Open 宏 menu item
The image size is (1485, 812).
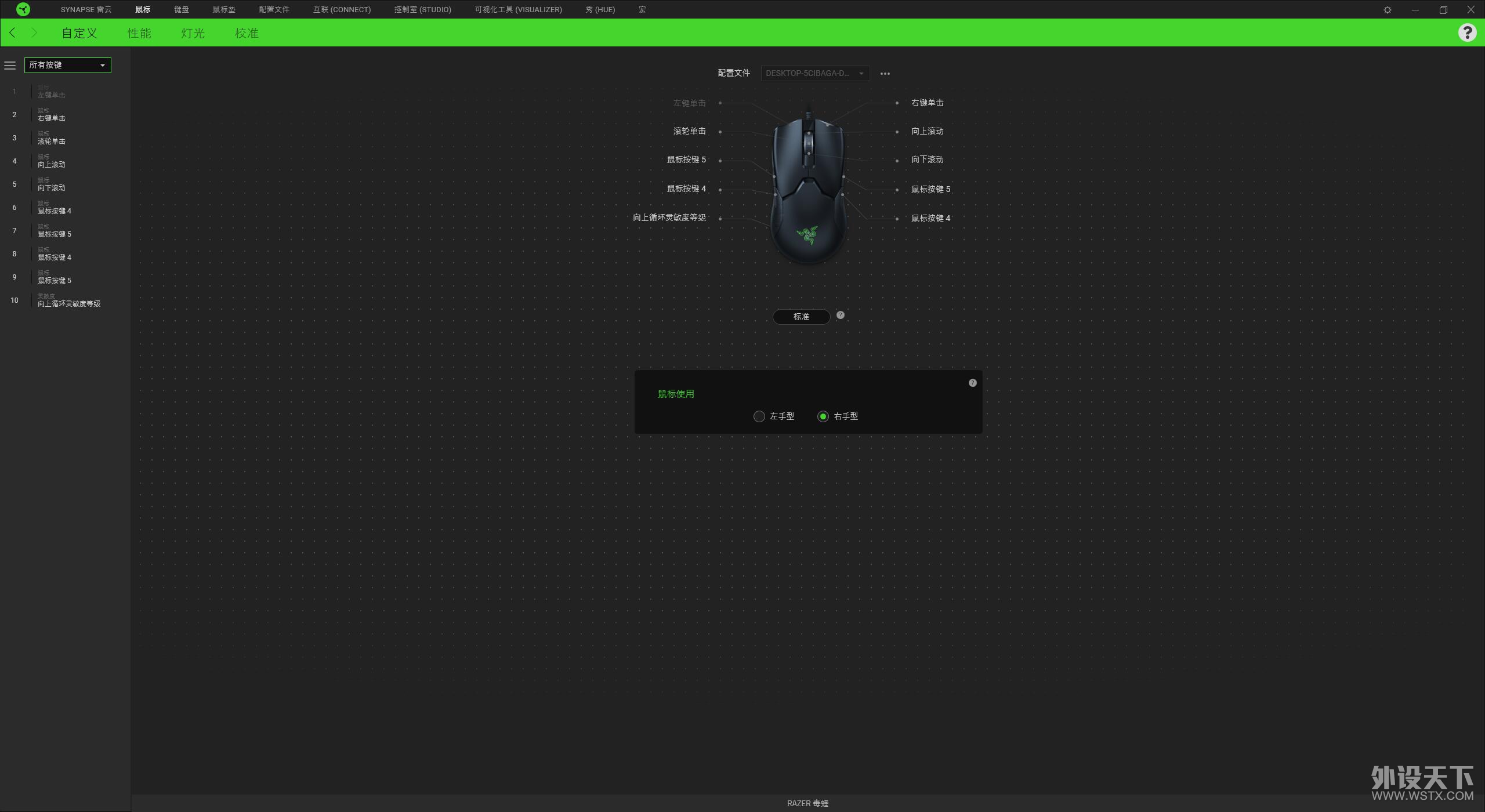(x=642, y=9)
